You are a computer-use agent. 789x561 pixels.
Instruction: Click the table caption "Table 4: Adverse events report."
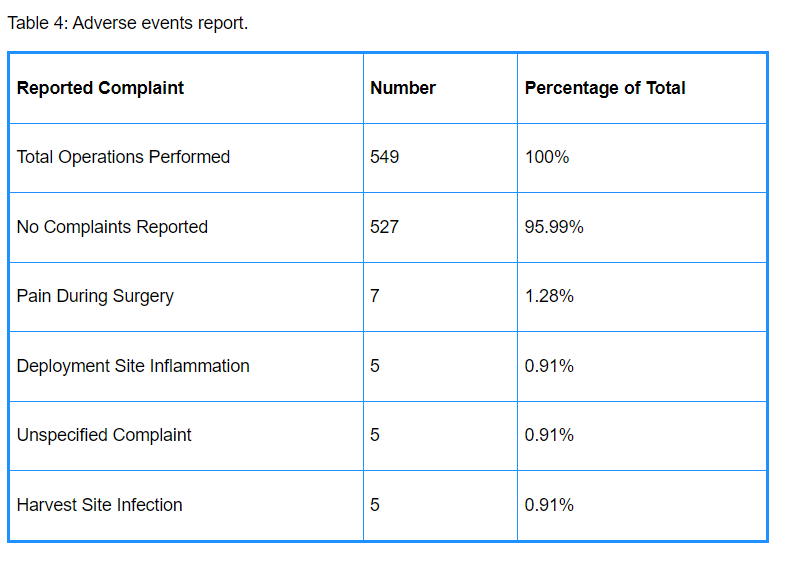[x=128, y=23]
